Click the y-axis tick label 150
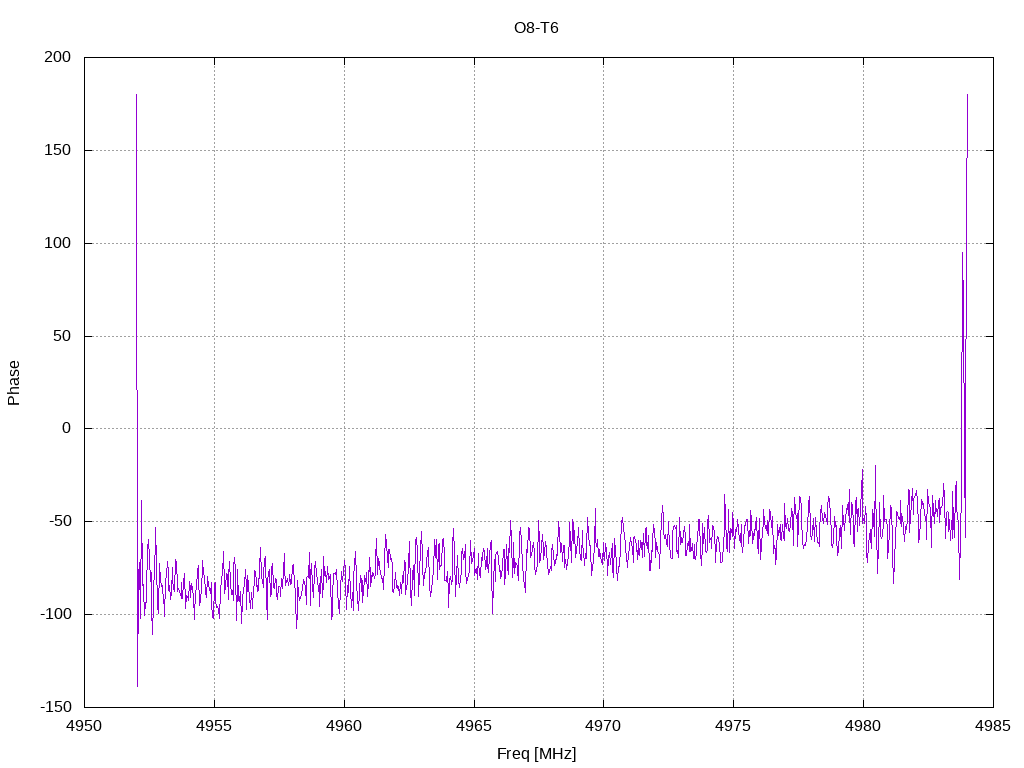Viewport: 1024px width, 768px height. [57, 150]
